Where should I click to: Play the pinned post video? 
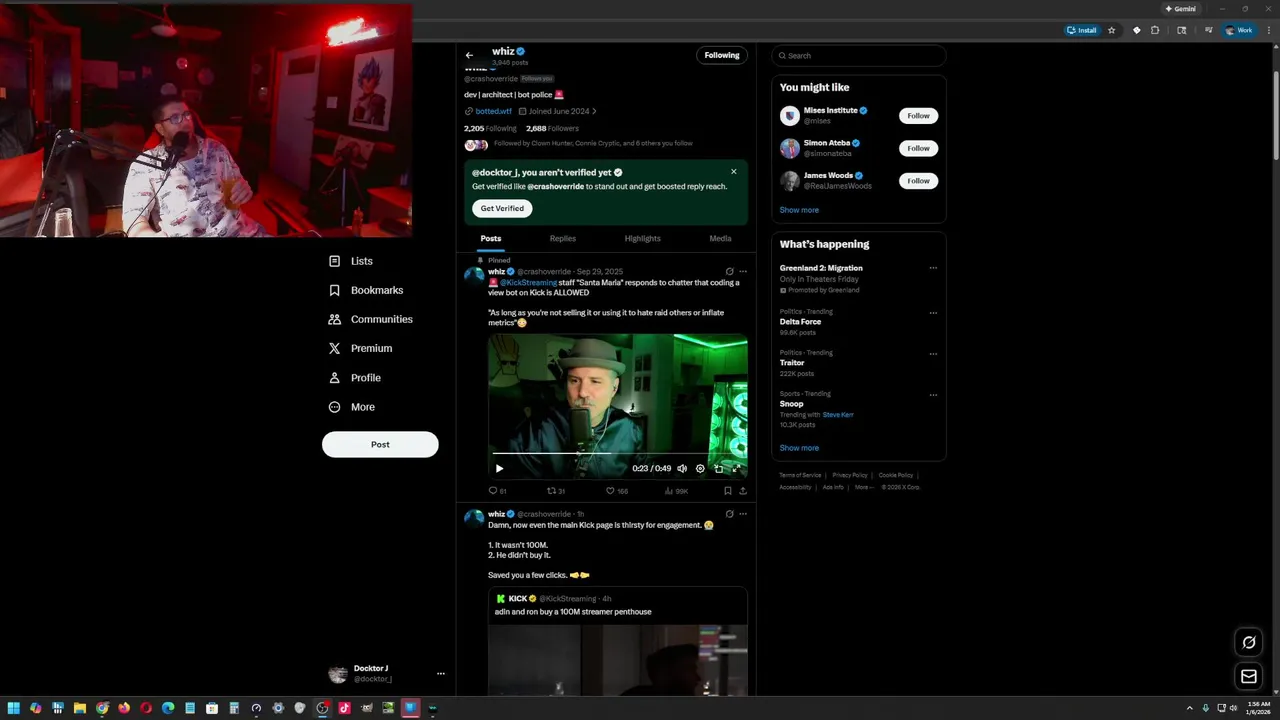499,468
